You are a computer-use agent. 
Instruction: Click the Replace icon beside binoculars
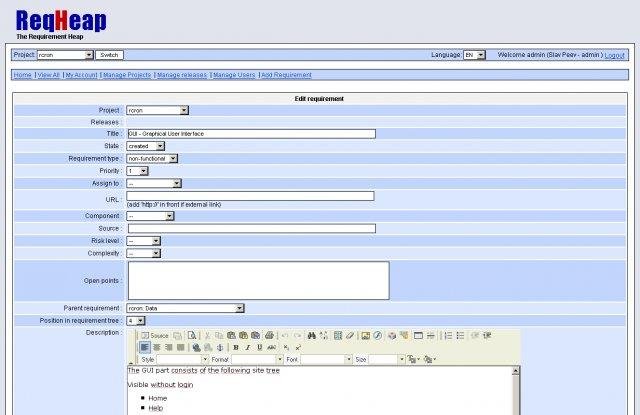[324, 335]
